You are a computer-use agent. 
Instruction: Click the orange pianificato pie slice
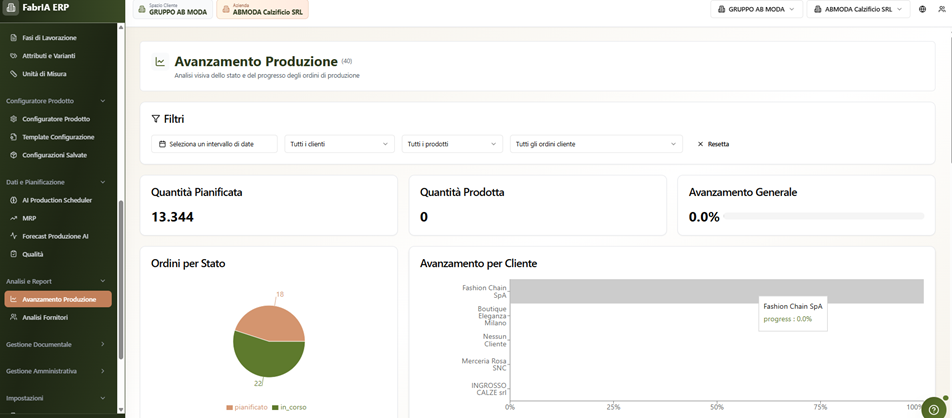(273, 322)
